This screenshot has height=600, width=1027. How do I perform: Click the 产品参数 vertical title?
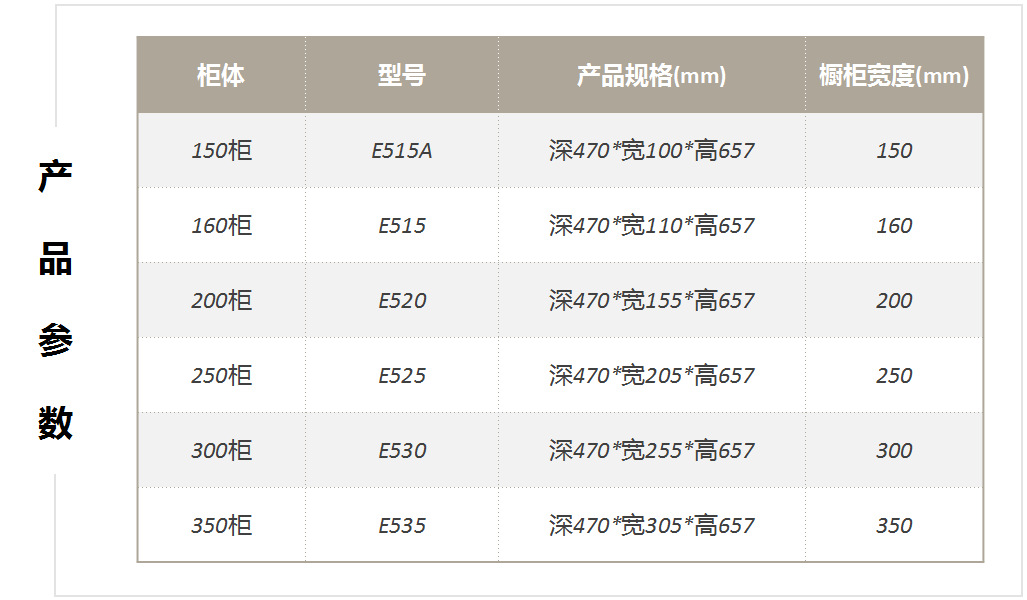56,300
